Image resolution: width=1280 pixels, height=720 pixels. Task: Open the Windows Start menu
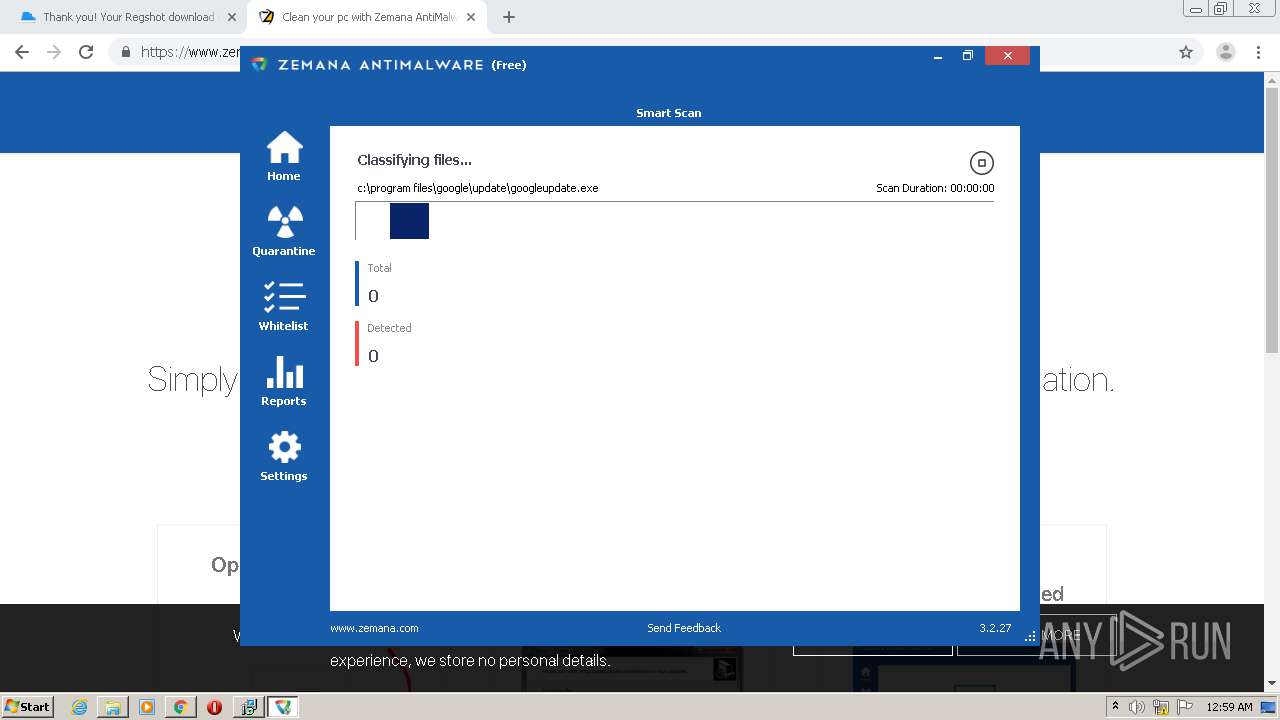[x=28, y=706]
